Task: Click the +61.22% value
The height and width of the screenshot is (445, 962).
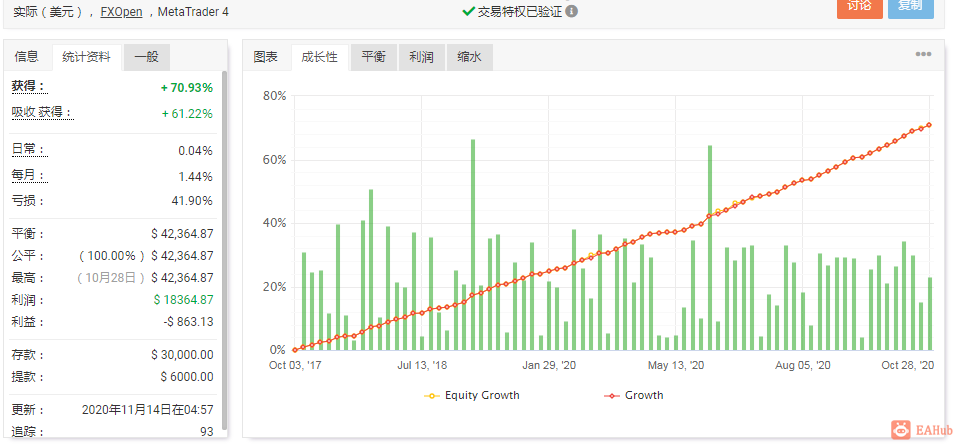Action: pos(187,114)
